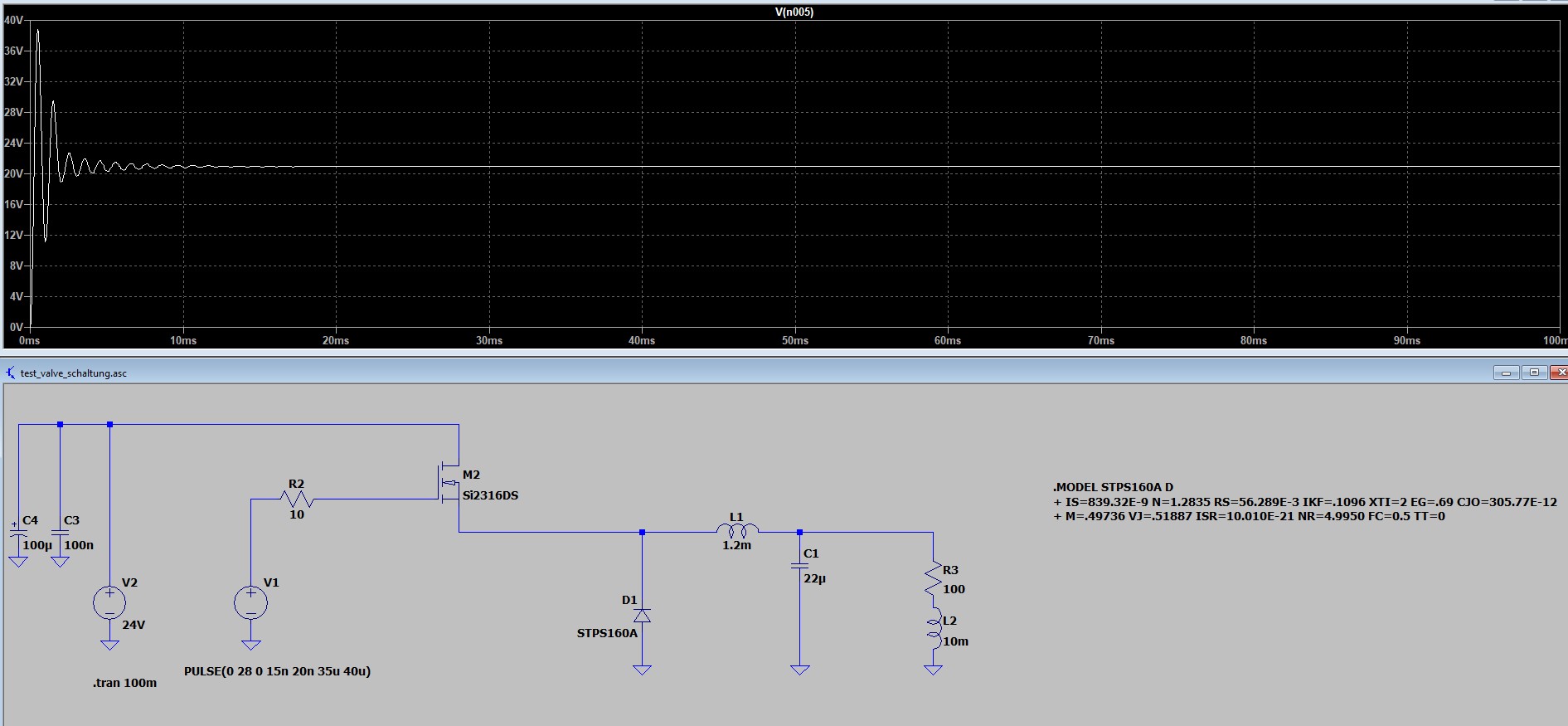Click the V2 voltage source symbol
The image size is (1568, 726).
109,603
